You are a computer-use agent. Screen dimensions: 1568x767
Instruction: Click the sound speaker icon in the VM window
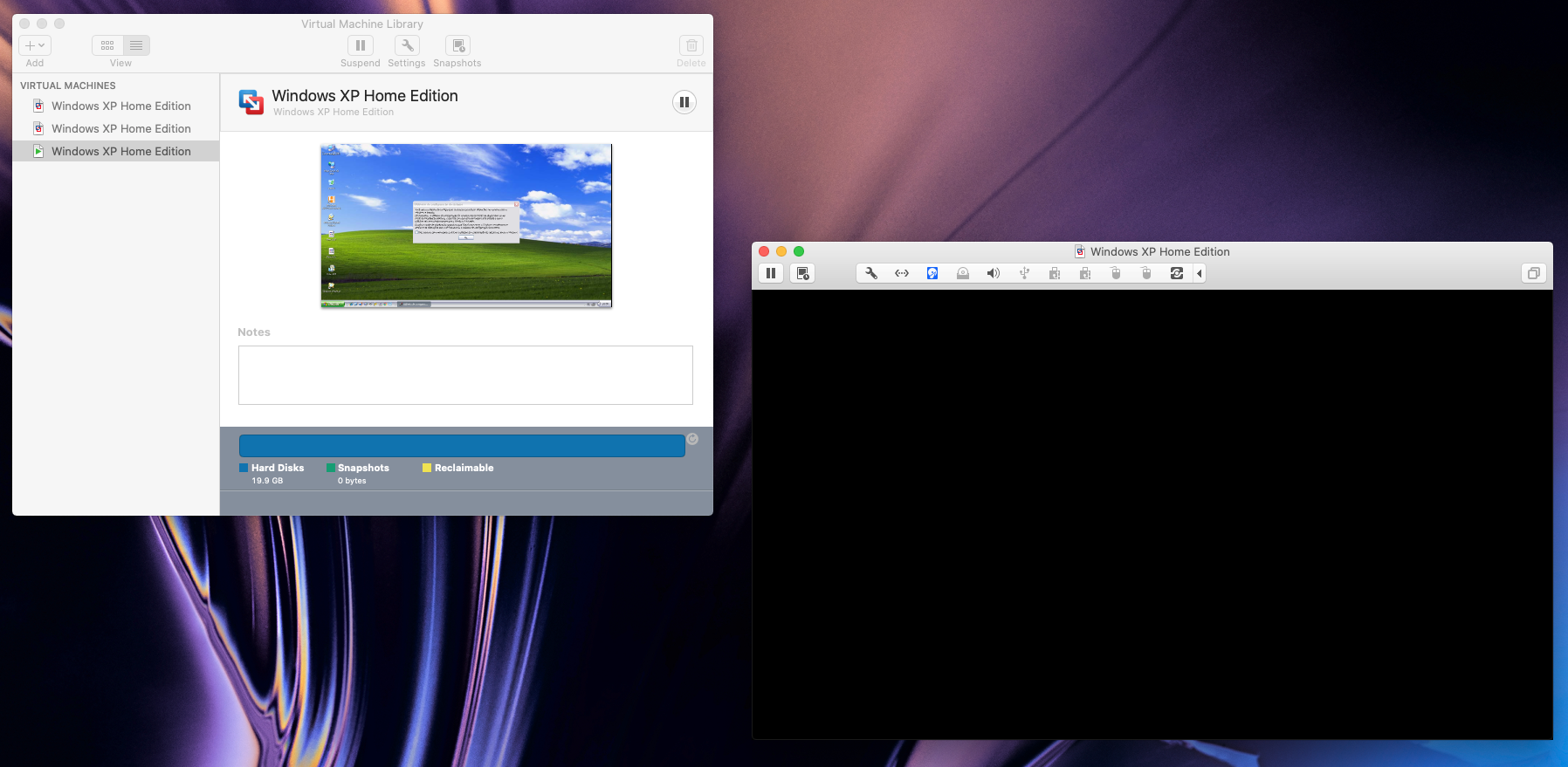coord(994,273)
